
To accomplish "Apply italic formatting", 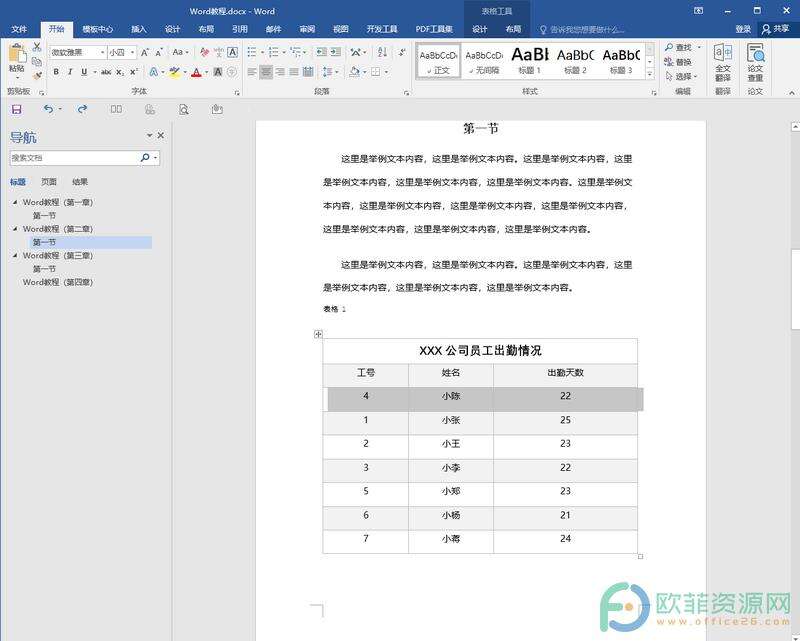I will (70, 71).
